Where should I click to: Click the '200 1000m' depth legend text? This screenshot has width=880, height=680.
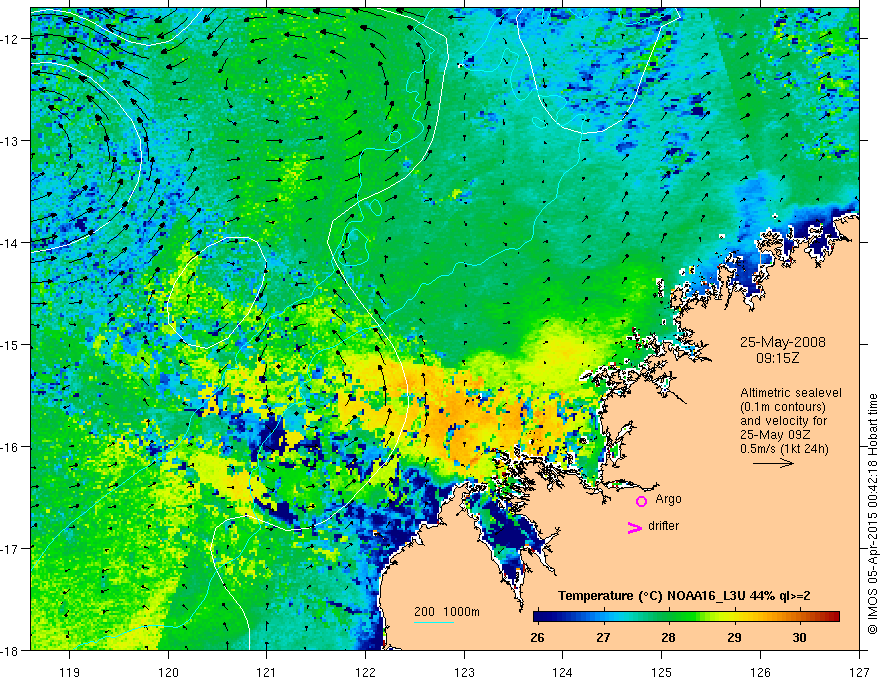[447, 612]
